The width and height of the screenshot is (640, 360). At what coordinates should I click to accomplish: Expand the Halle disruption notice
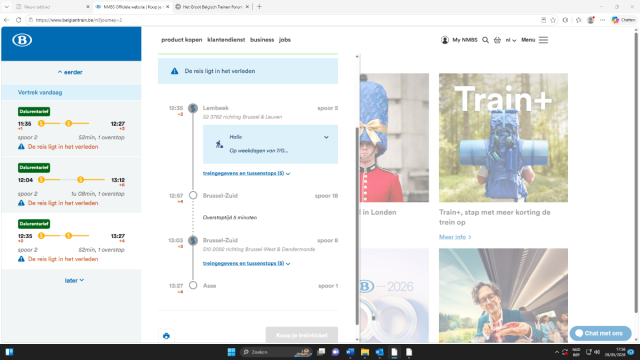(x=326, y=137)
